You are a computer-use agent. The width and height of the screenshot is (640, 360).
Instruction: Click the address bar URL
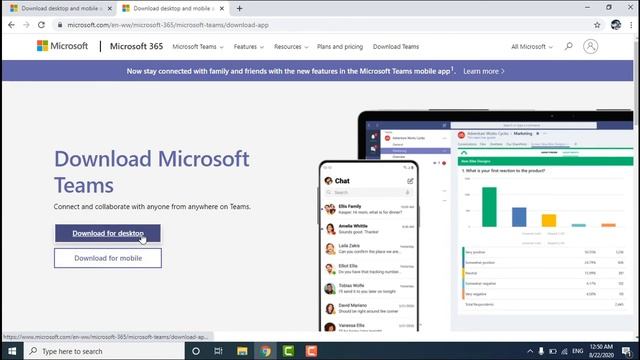[x=168, y=25]
